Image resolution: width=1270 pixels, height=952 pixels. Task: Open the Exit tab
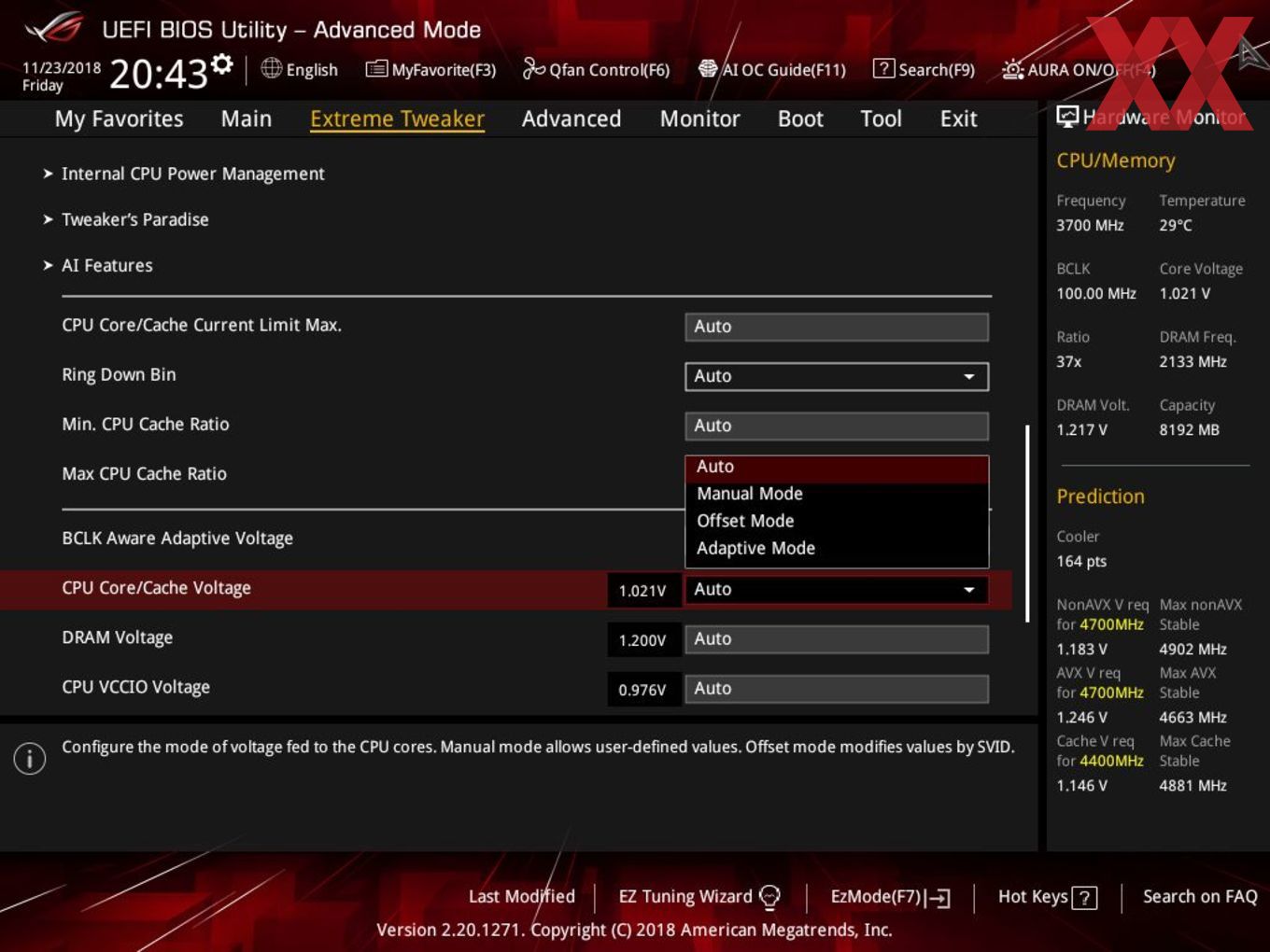pos(958,119)
